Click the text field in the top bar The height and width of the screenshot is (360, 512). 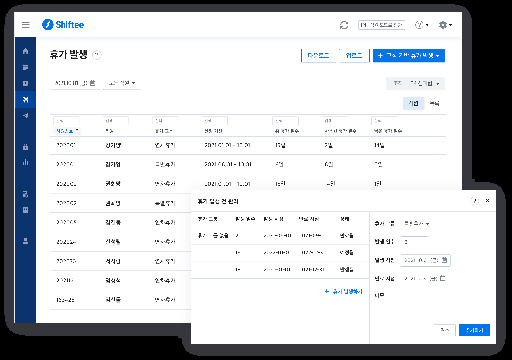point(381,25)
